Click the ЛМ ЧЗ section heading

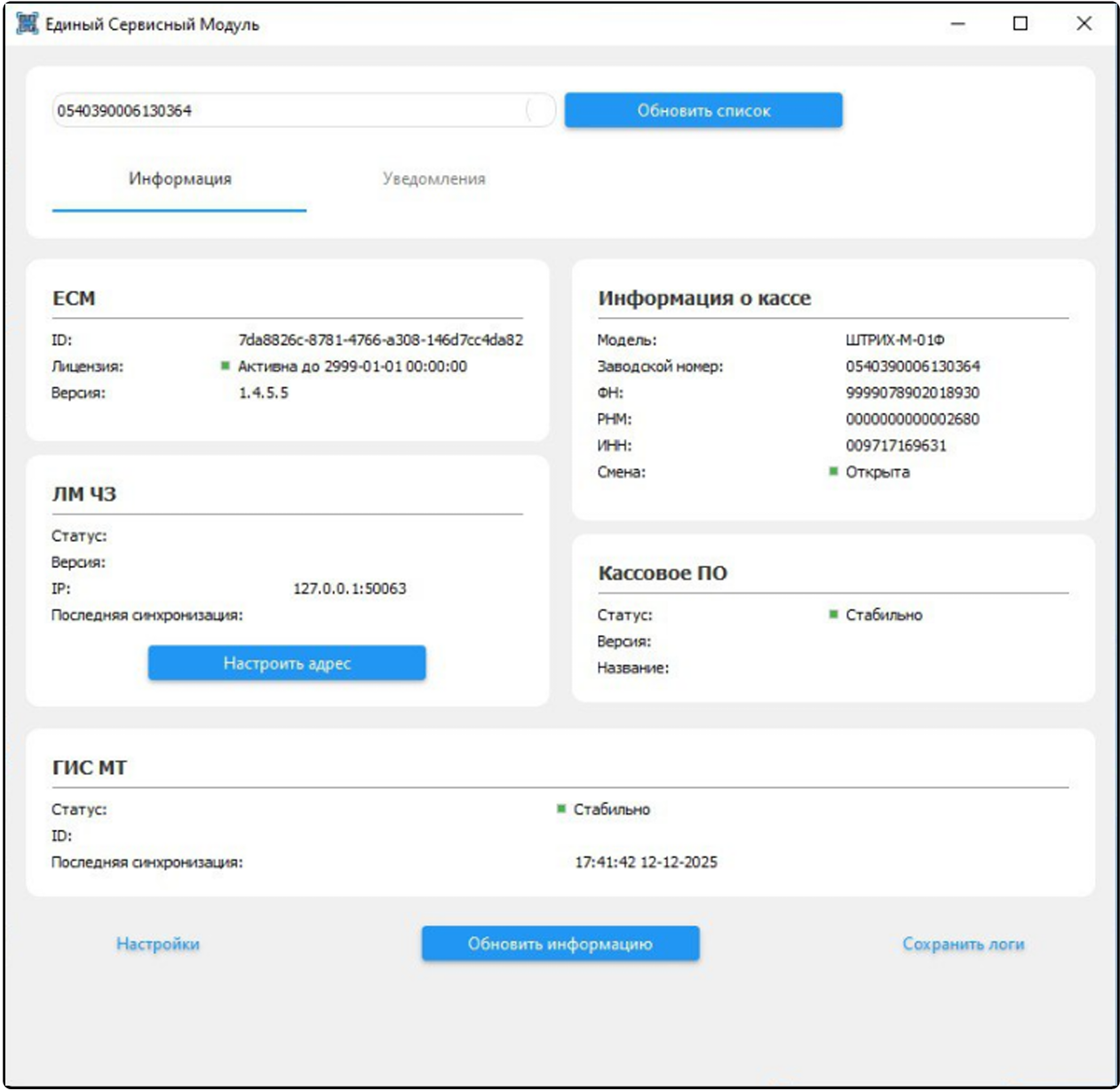pyautogui.click(x=84, y=494)
